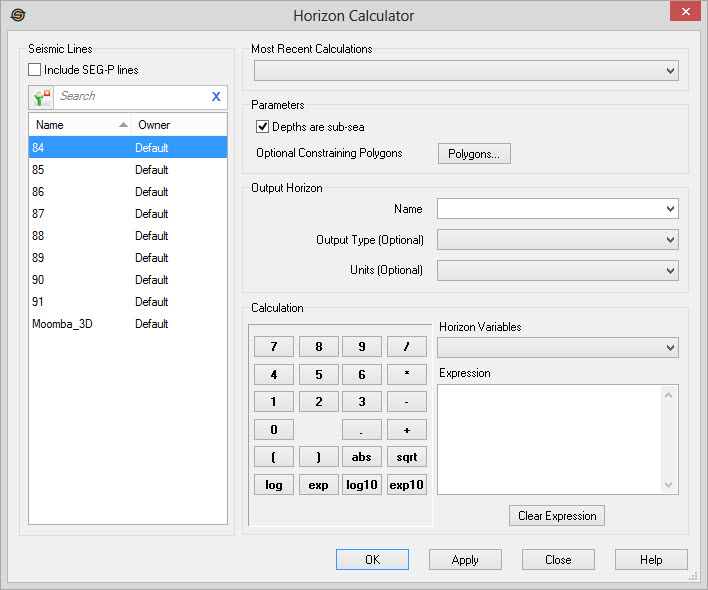Click calculator key 2

tap(319, 401)
